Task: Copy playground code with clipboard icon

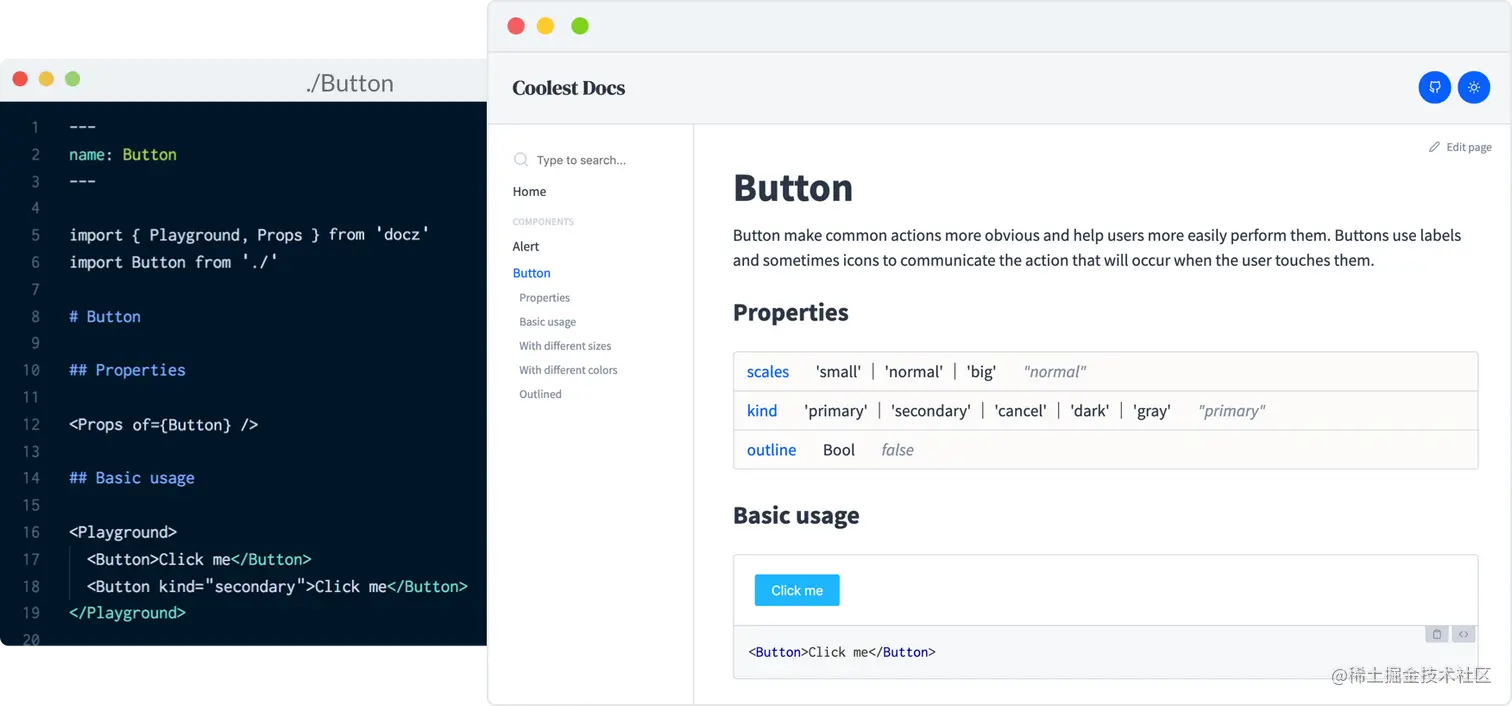Action: (1437, 634)
